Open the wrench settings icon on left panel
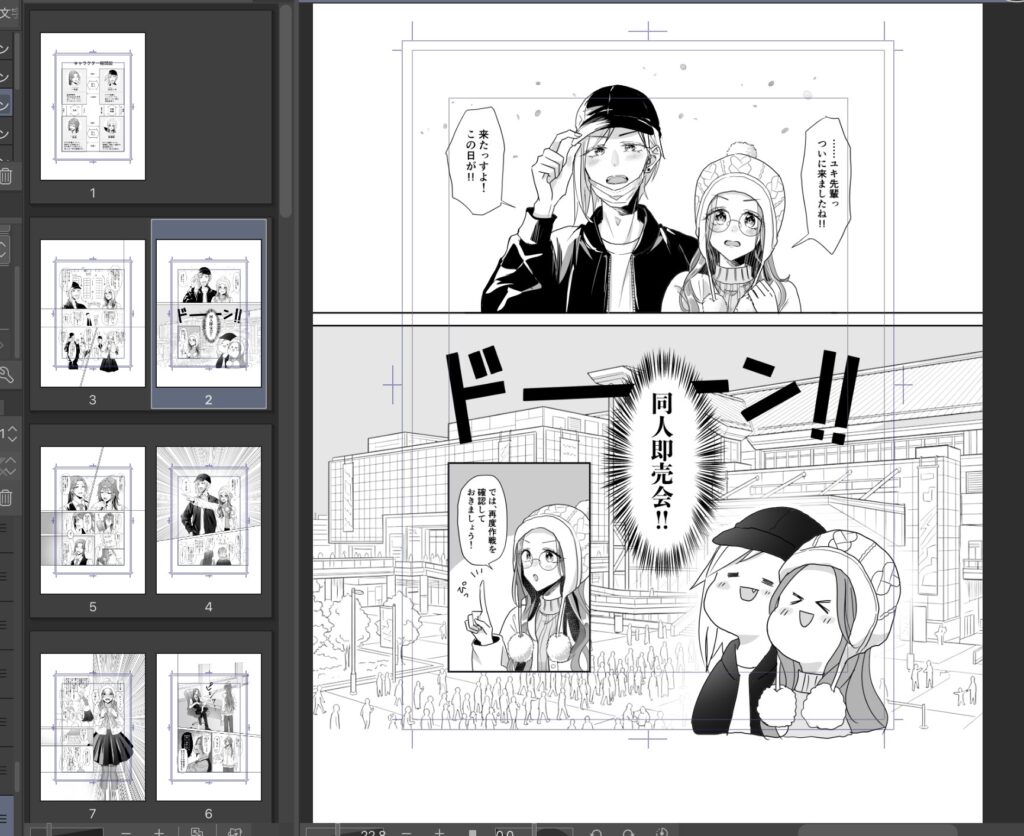Screen dimensions: 1024x836 (5, 375)
